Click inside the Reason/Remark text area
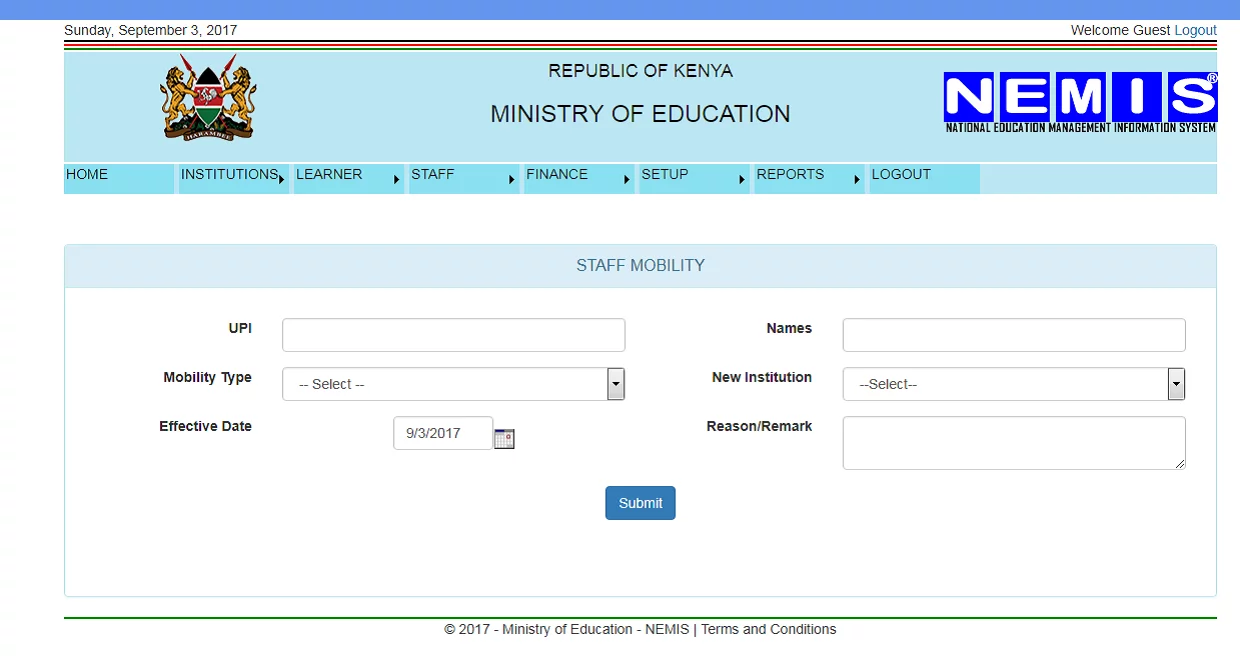Viewport: 1240px width, 656px height. (1013, 442)
